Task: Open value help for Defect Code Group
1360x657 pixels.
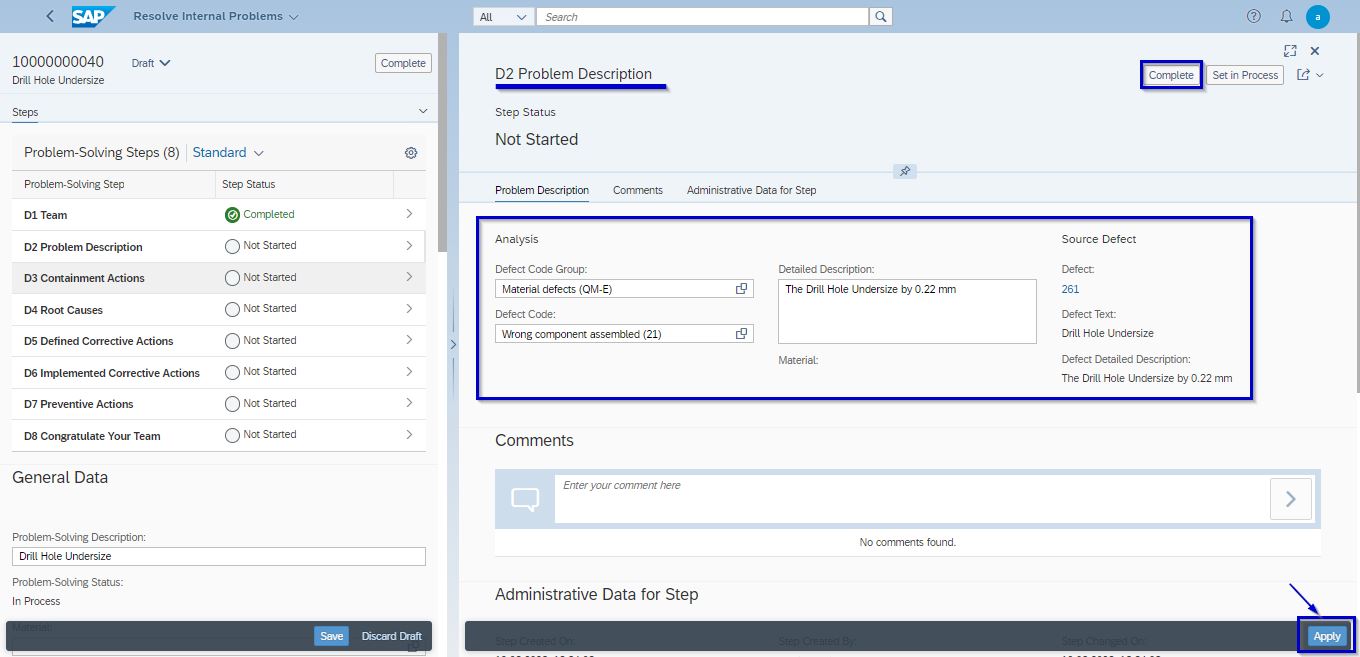Action: pyautogui.click(x=742, y=289)
